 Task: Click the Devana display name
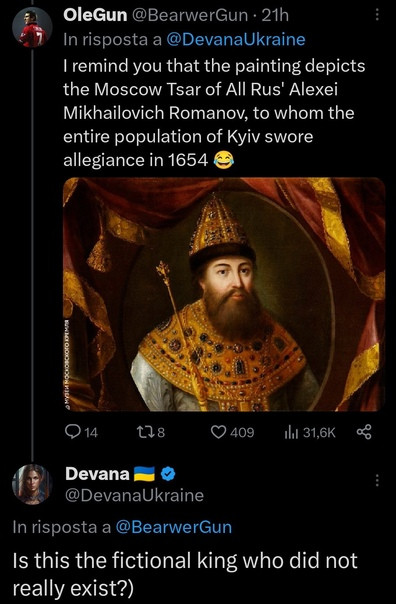click(x=97, y=474)
